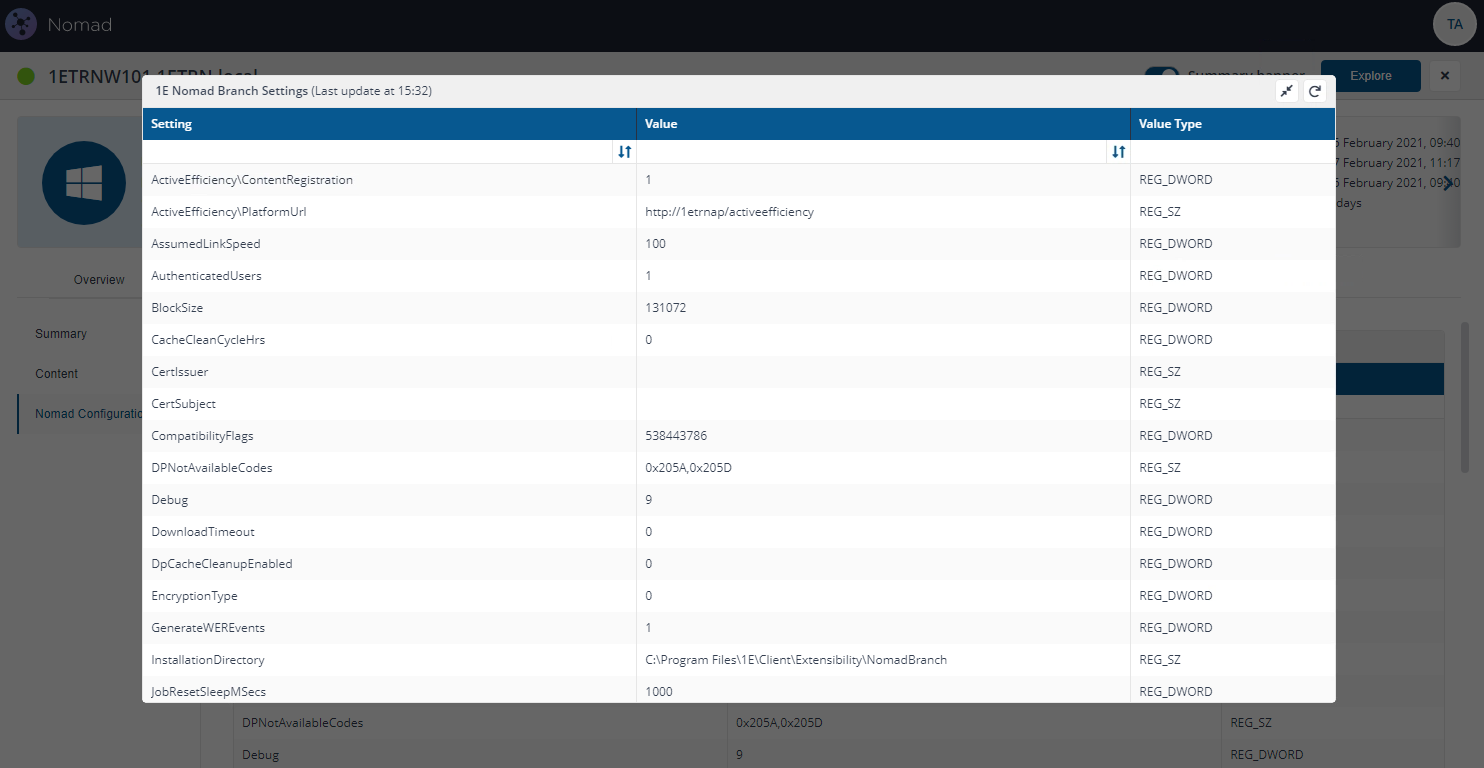Screen dimensions: 1484x768
Task: Select the DownloadTimeout setting
Action: tap(202, 532)
